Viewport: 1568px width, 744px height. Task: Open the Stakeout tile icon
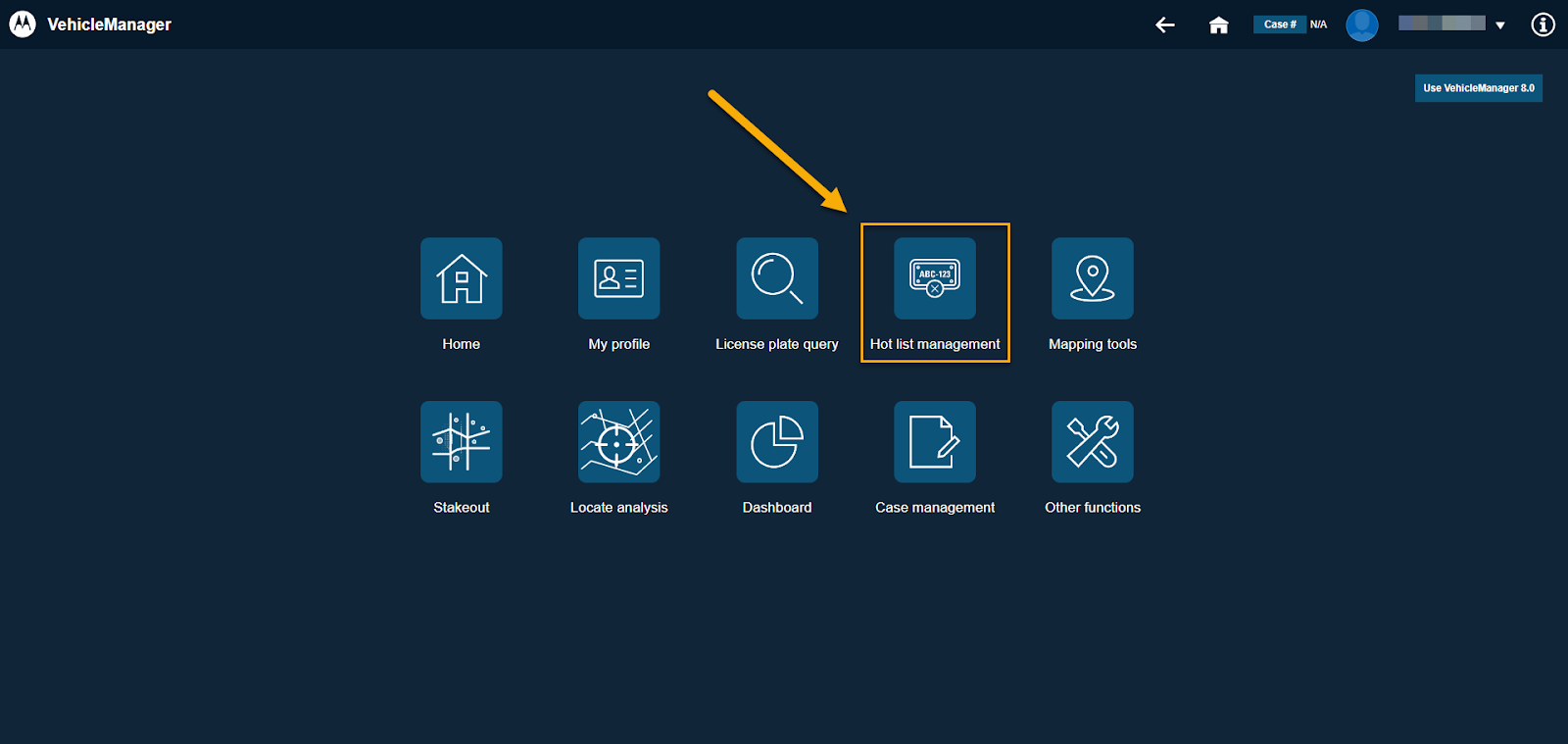(x=462, y=442)
